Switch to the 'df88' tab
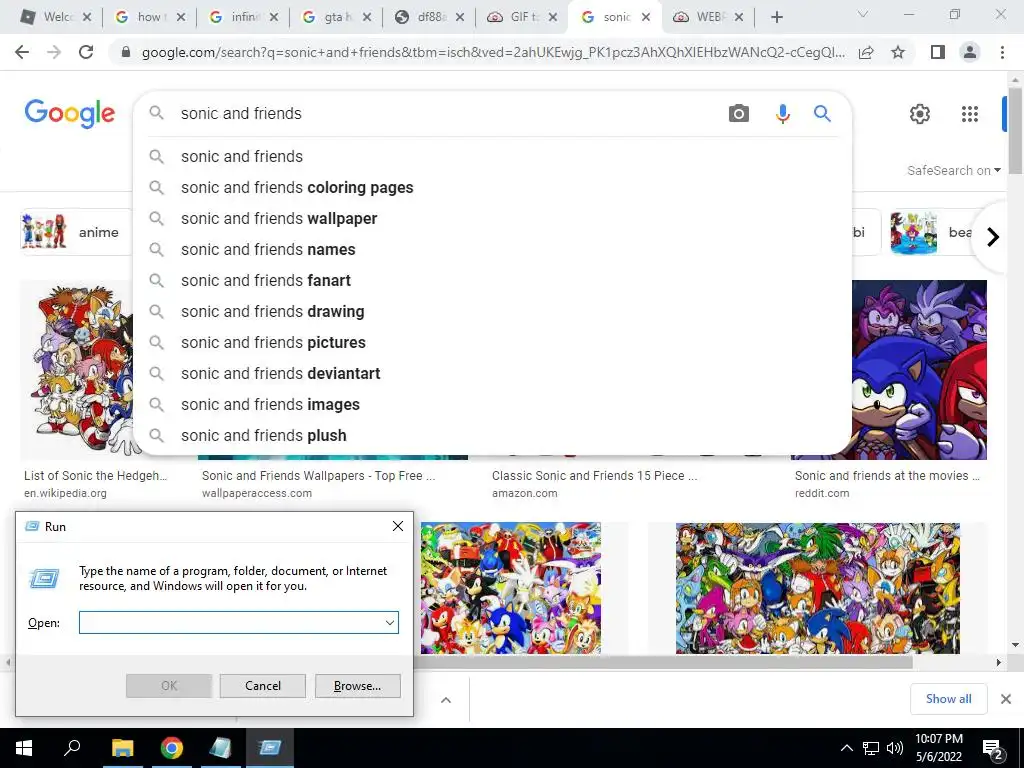Image resolution: width=1024 pixels, height=768 pixels. (x=430, y=18)
